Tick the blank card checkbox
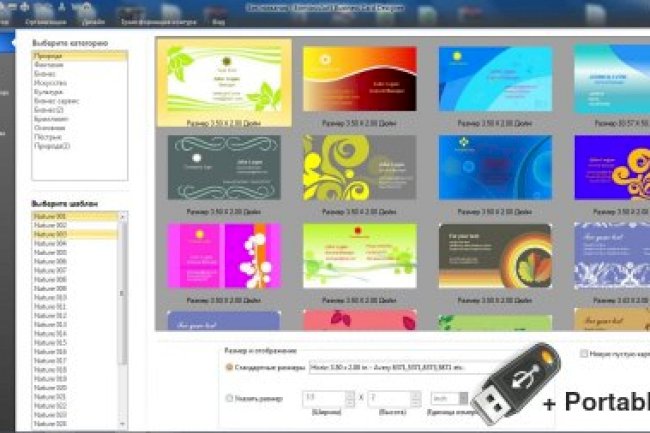Viewport: 650px width, 433px height. pyautogui.click(x=584, y=354)
